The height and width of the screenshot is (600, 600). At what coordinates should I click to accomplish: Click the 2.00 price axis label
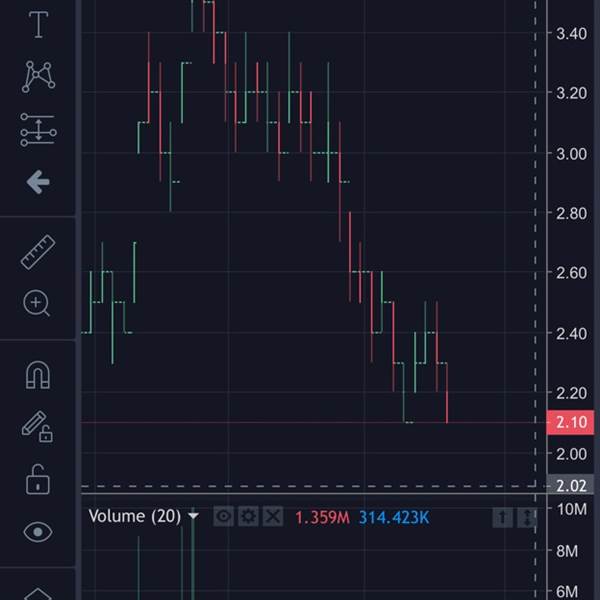click(x=571, y=454)
